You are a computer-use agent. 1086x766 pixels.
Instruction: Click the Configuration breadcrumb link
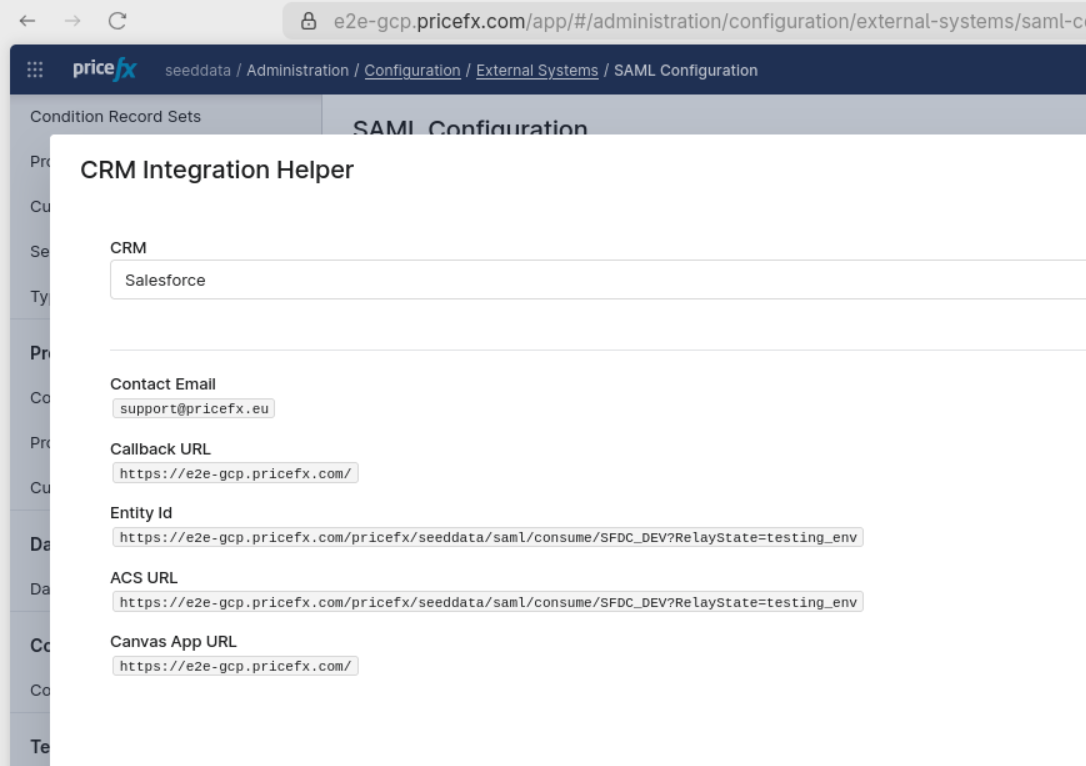pyautogui.click(x=412, y=70)
